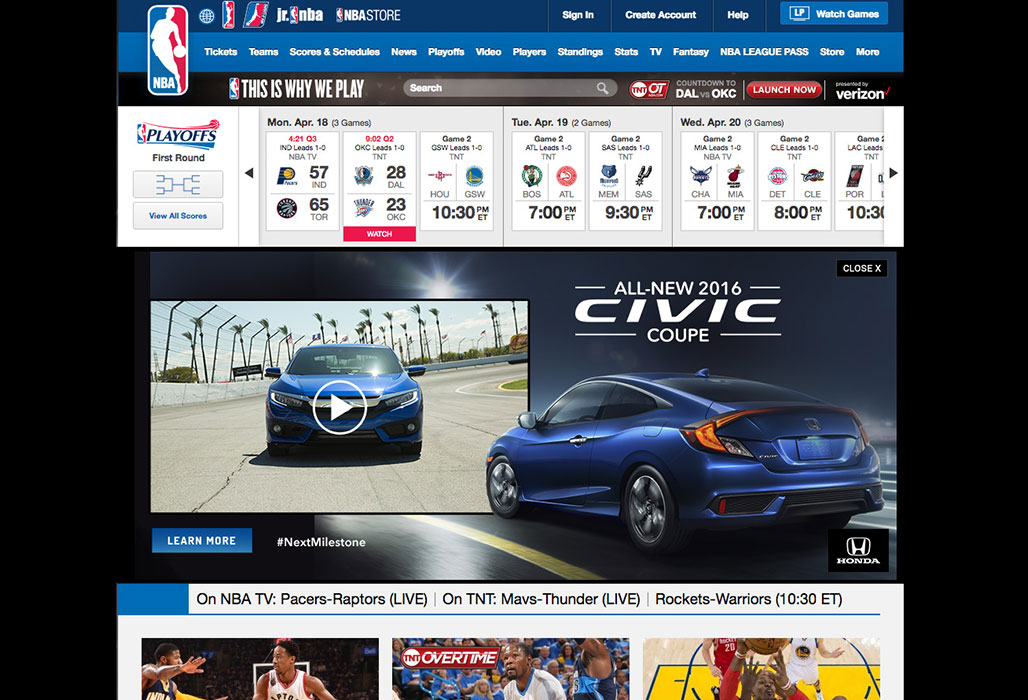This screenshot has height=700, width=1028.
Task: Open the playoff bracket icon button
Action: [x=178, y=184]
